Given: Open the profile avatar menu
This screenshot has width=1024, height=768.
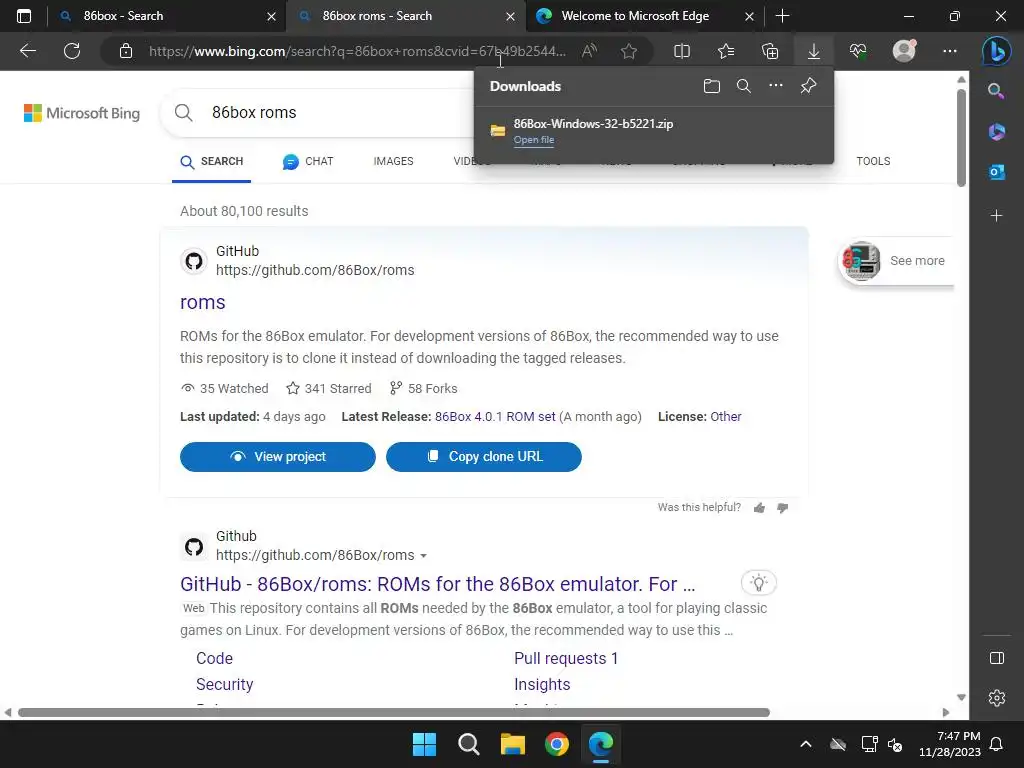Looking at the screenshot, I should [904, 50].
